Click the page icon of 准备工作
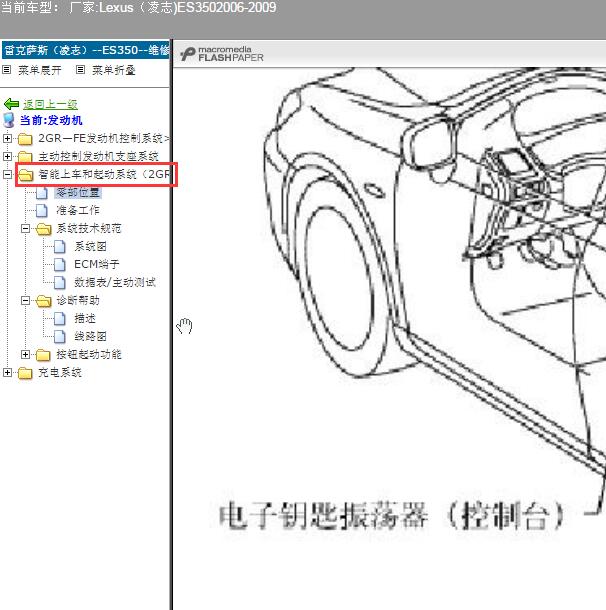This screenshot has width=606, height=610. [42, 210]
